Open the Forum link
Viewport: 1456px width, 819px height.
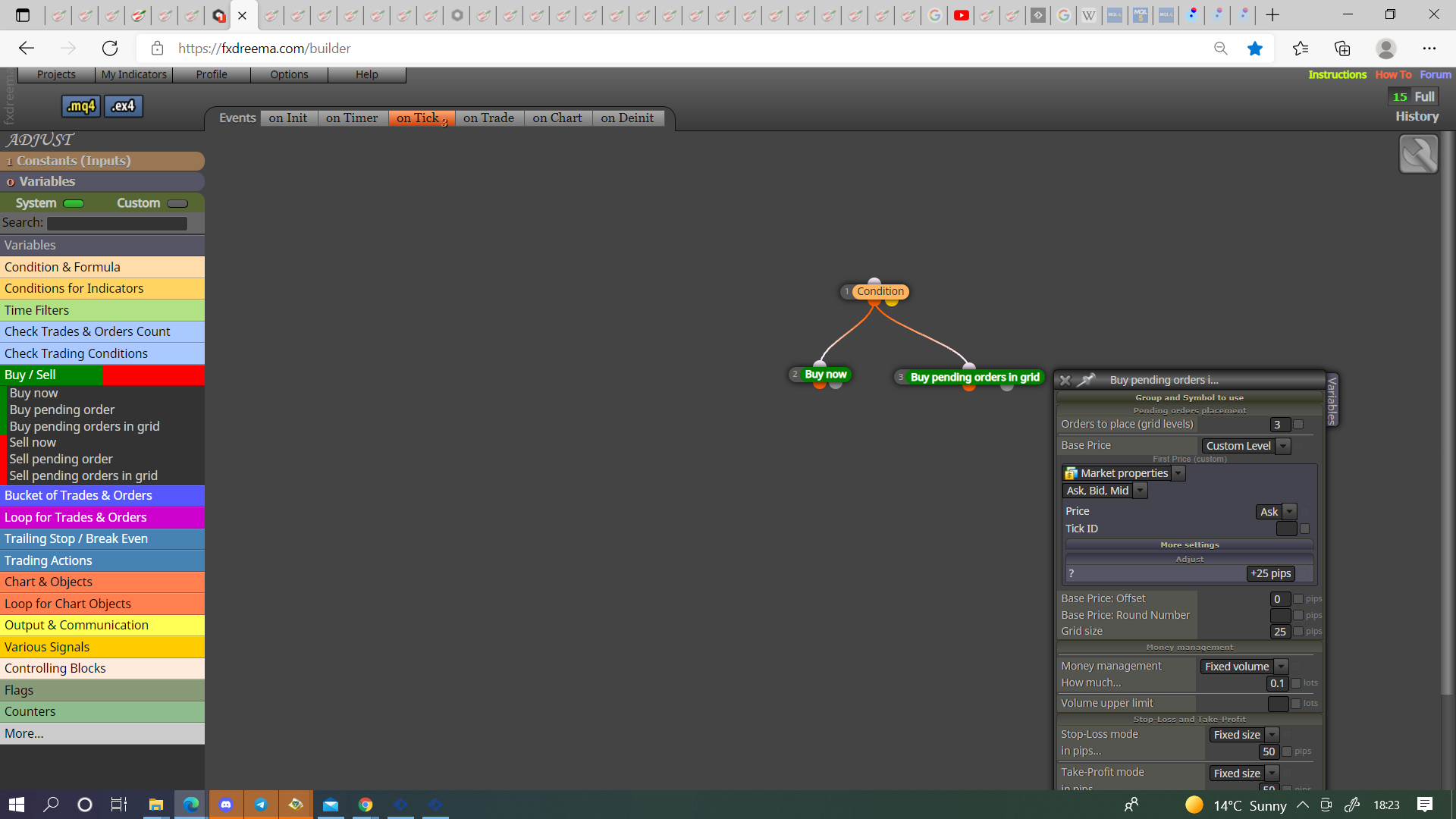click(x=1436, y=74)
